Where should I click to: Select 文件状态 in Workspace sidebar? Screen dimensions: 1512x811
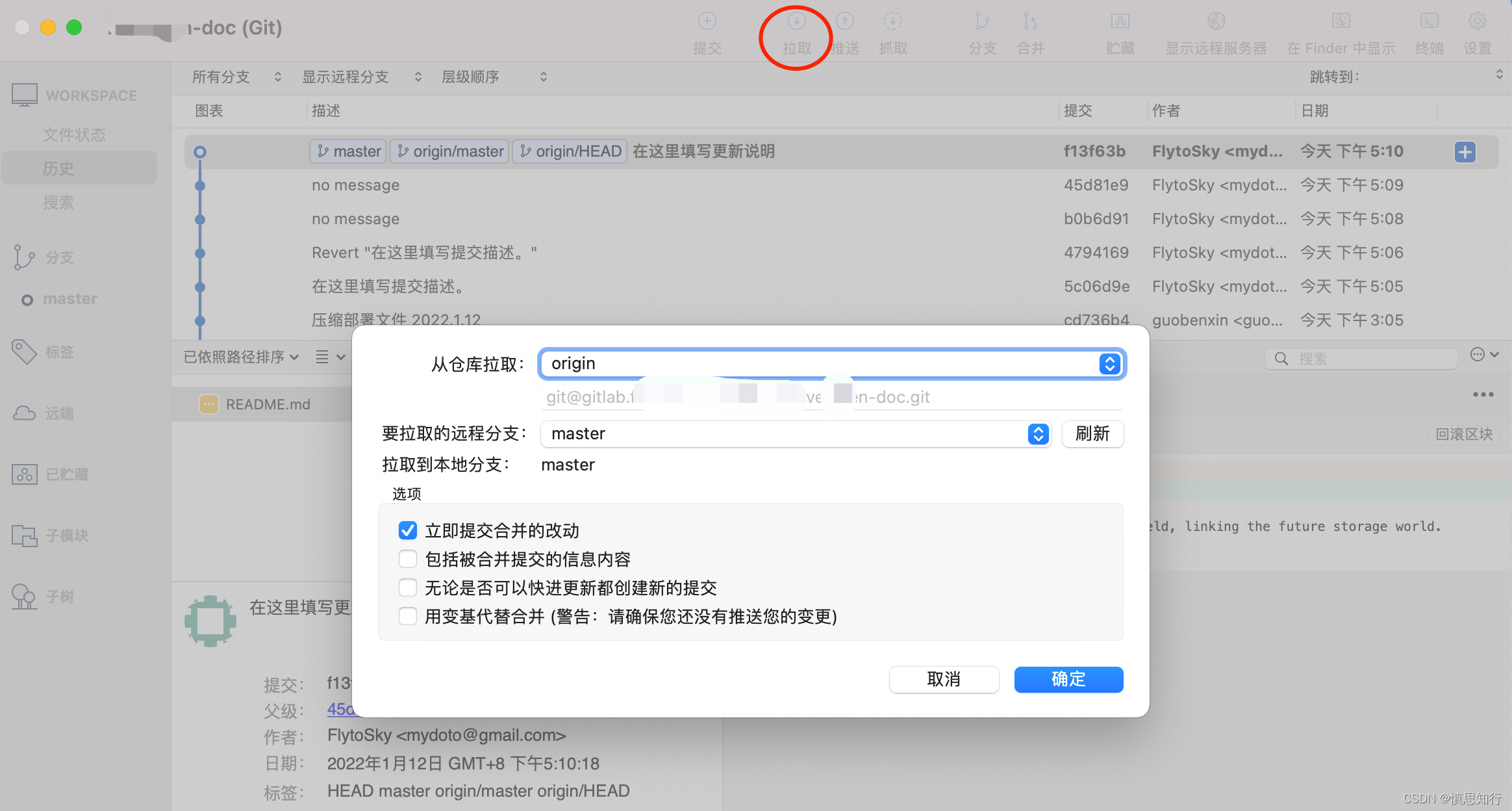pyautogui.click(x=74, y=135)
